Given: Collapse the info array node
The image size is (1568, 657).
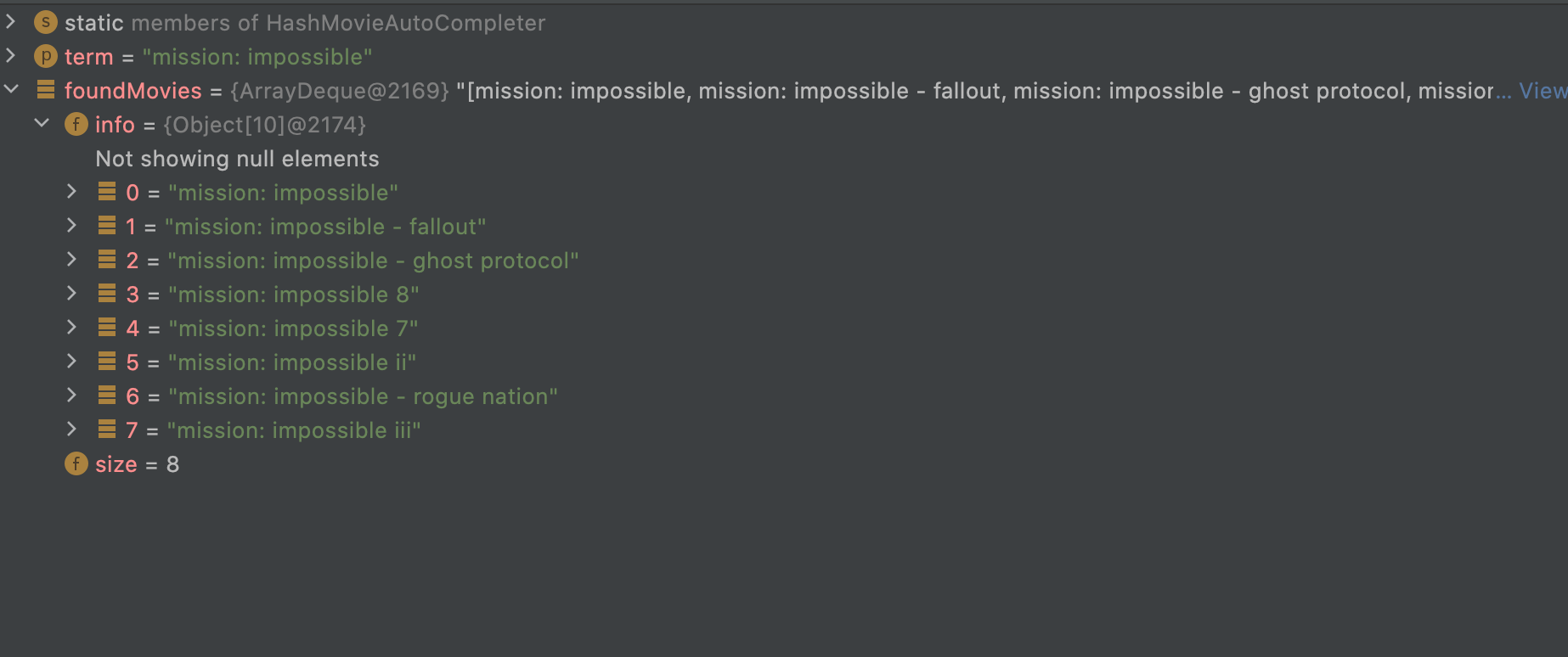Looking at the screenshot, I should 42,122.
